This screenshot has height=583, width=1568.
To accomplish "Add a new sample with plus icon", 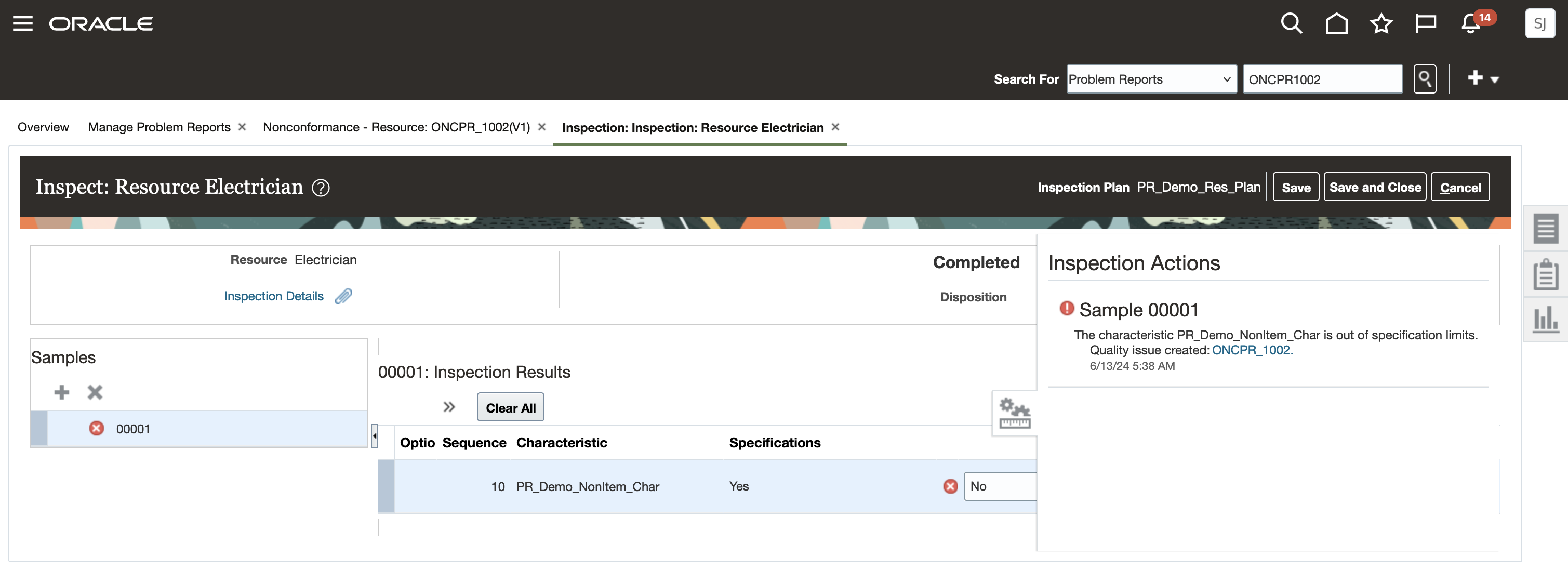I will pos(61,392).
